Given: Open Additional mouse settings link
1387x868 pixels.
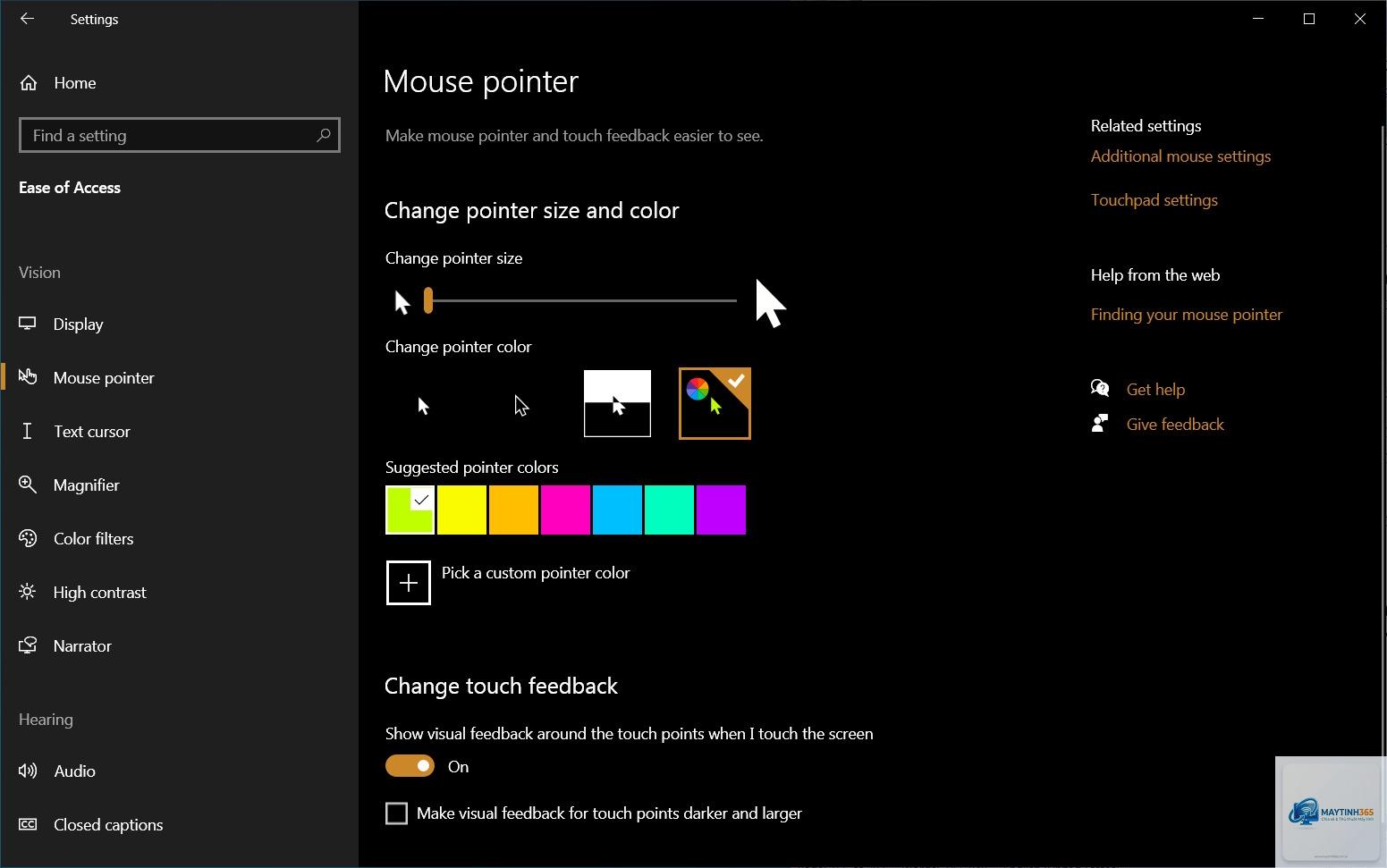Looking at the screenshot, I should pyautogui.click(x=1180, y=156).
